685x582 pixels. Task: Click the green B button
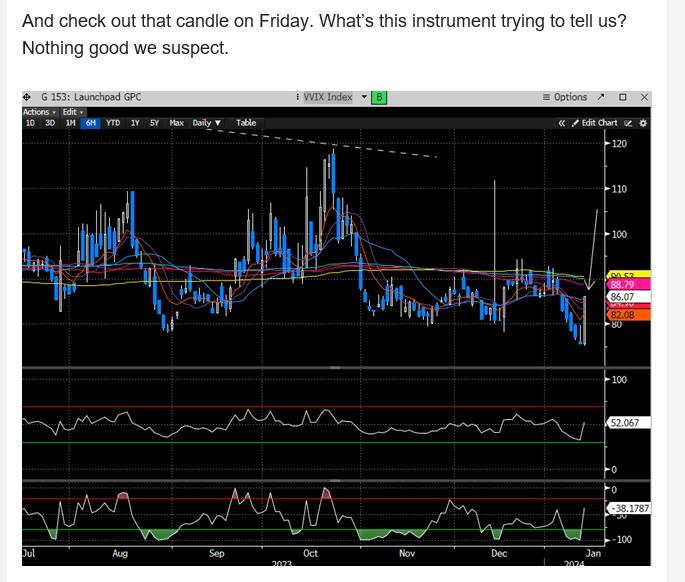(x=379, y=97)
